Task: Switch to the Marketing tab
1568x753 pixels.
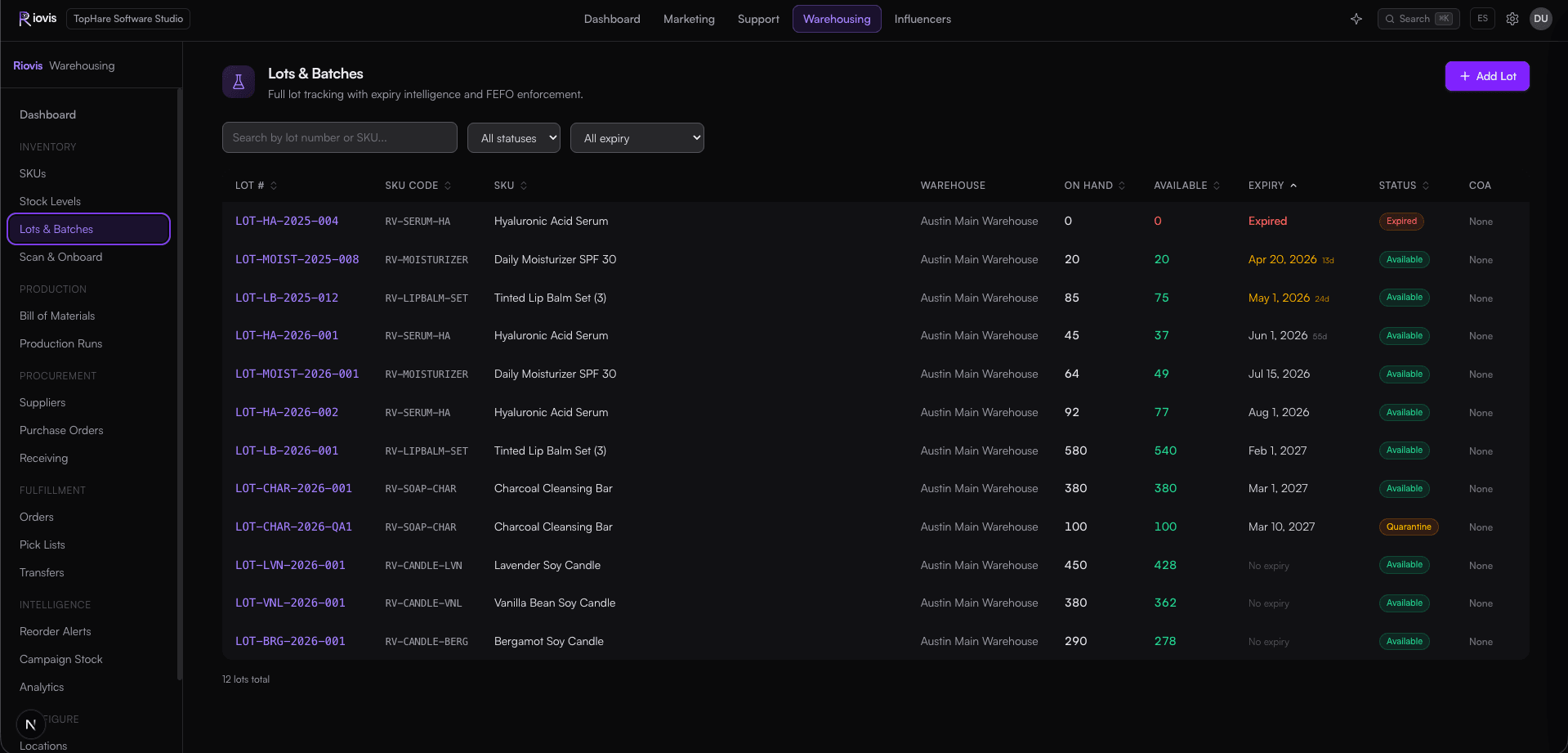Action: pos(689,19)
